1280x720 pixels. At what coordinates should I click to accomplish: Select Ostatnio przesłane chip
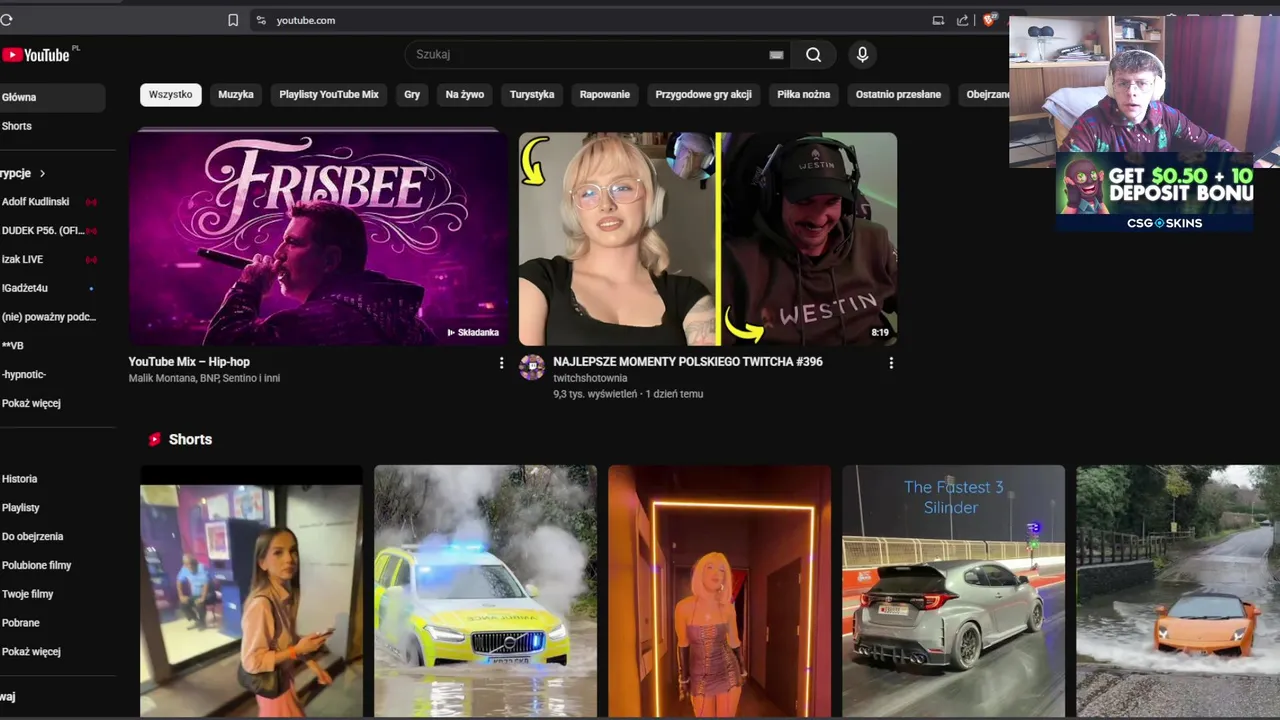point(898,95)
